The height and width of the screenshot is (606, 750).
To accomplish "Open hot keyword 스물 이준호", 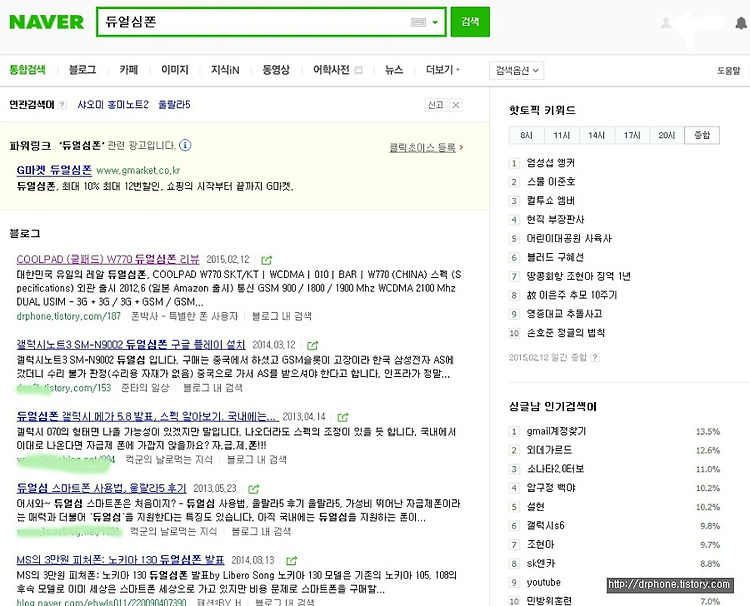I will coord(551,182).
